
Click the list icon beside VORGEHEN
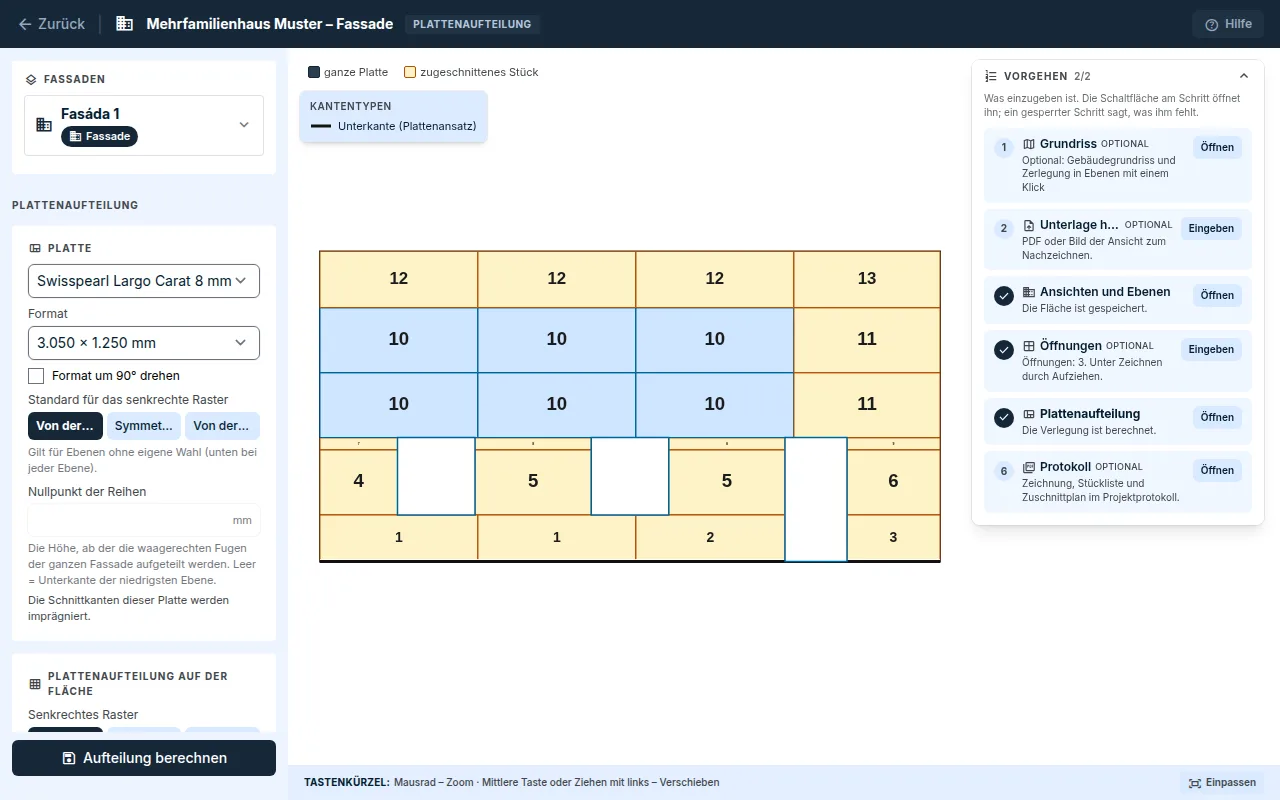click(x=991, y=76)
